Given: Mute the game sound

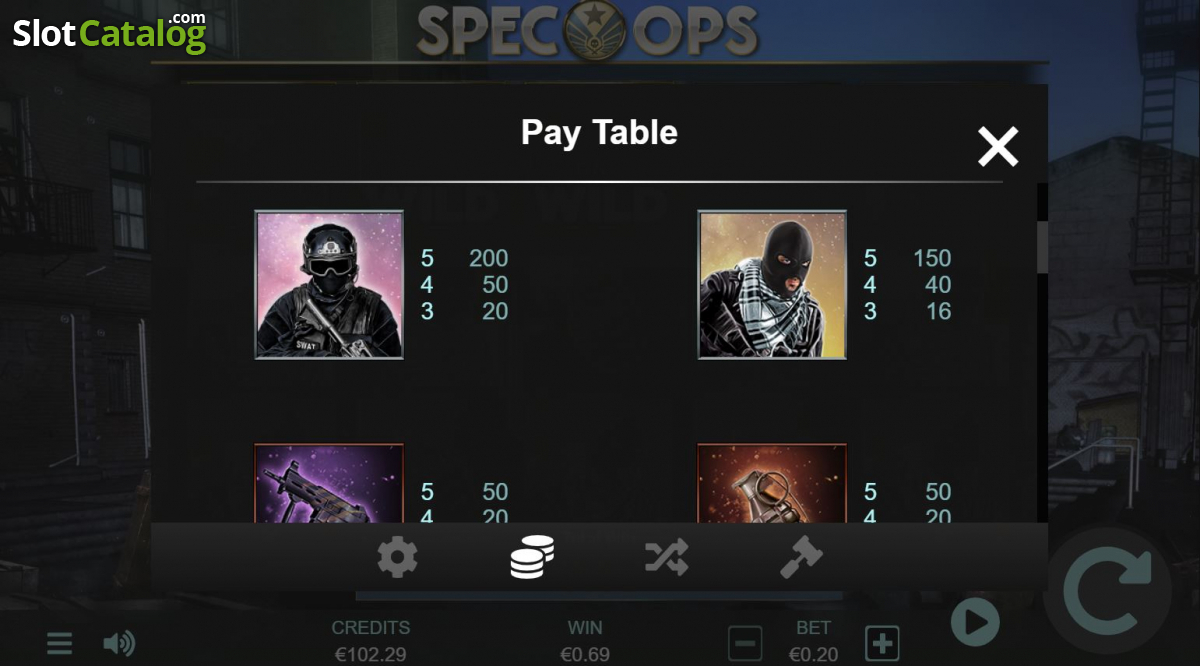Looking at the screenshot, I should [x=119, y=643].
